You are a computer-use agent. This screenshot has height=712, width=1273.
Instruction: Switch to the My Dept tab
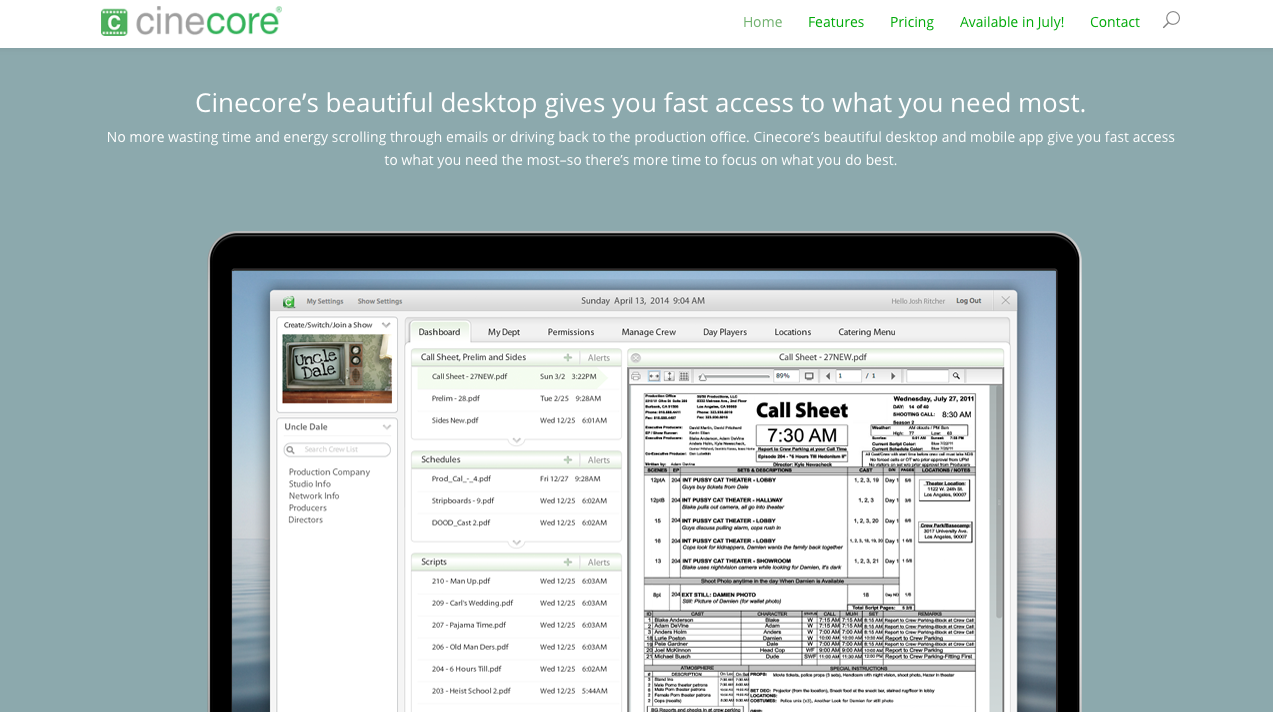(504, 332)
